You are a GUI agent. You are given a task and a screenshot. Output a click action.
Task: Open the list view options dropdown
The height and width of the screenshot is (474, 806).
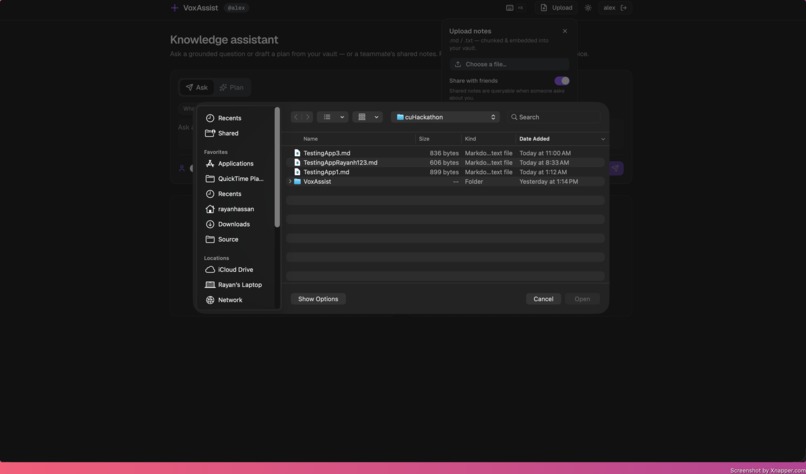(x=333, y=117)
